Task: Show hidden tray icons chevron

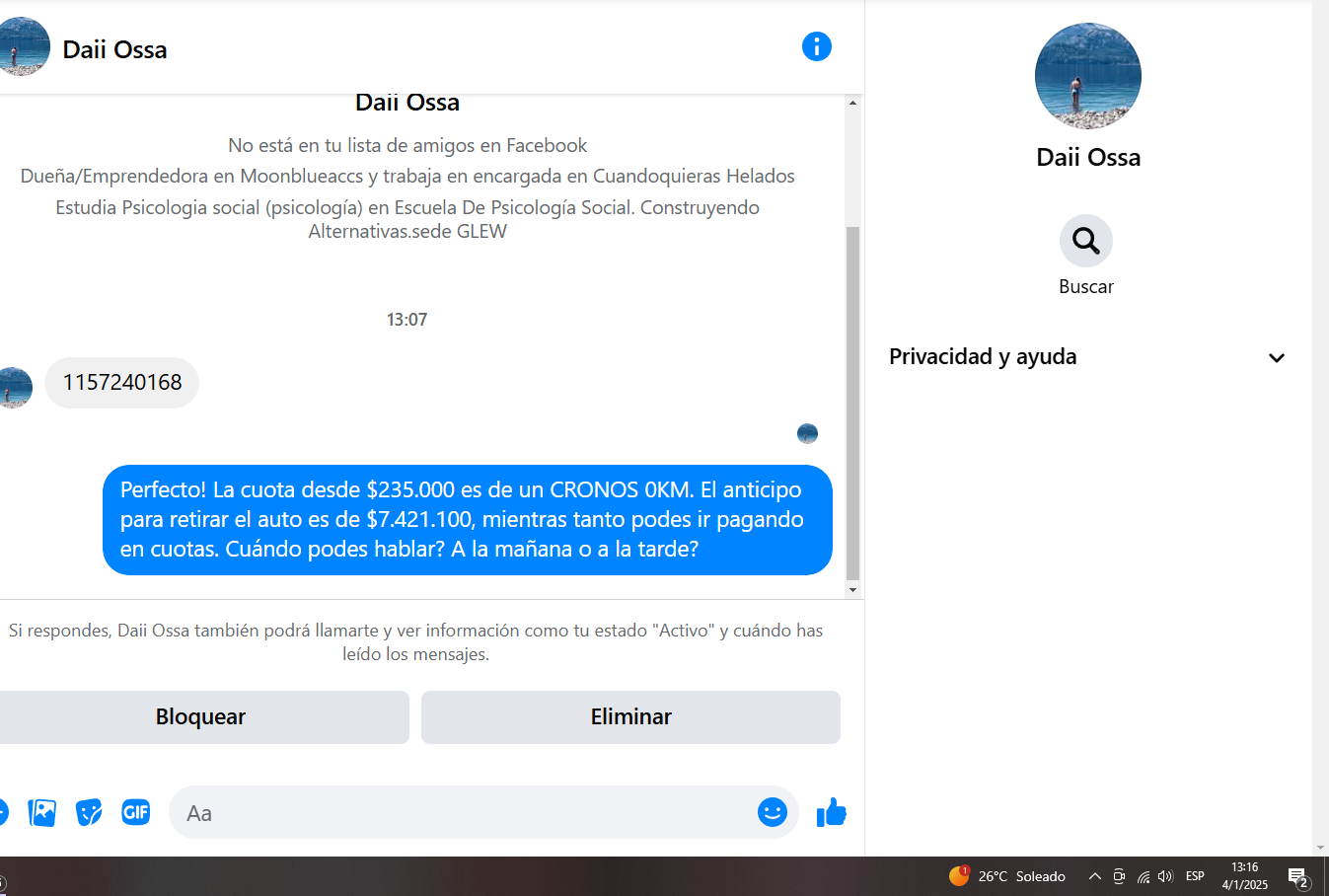Action: click(1095, 876)
